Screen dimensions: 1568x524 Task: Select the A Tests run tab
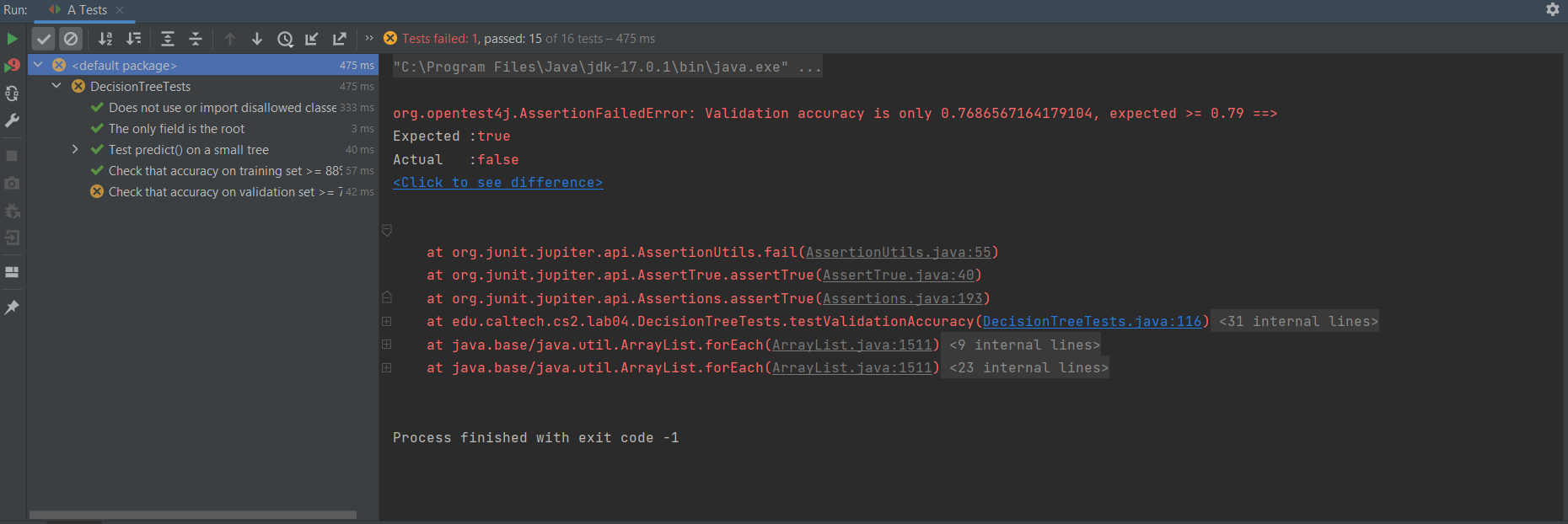coord(86,10)
